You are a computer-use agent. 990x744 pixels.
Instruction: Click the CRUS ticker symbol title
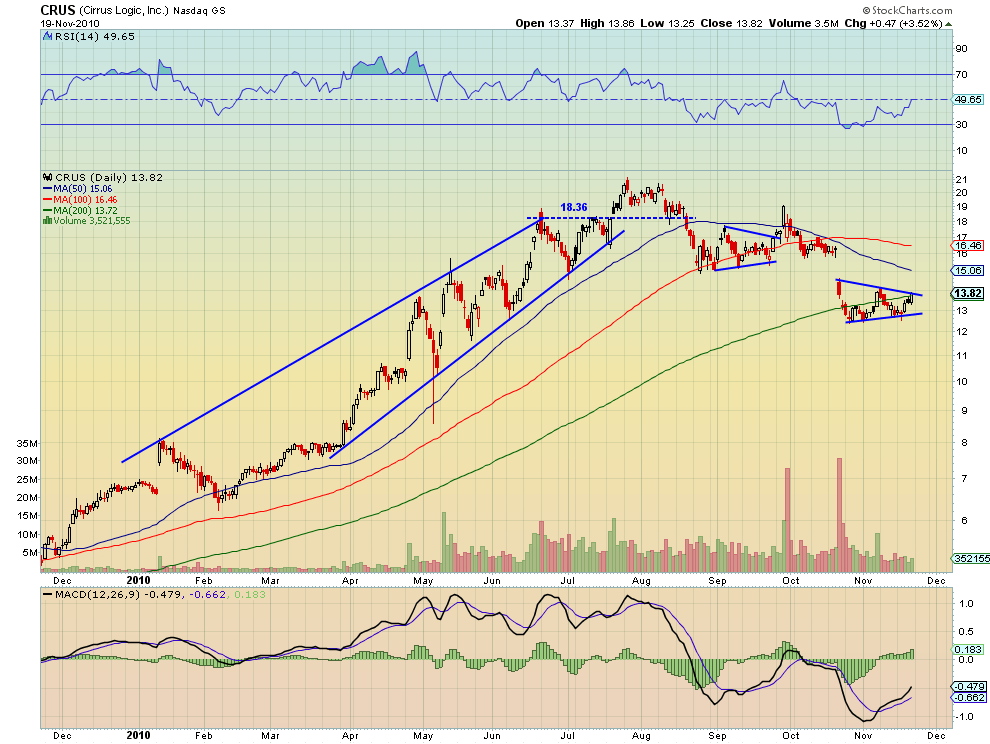tap(57, 10)
